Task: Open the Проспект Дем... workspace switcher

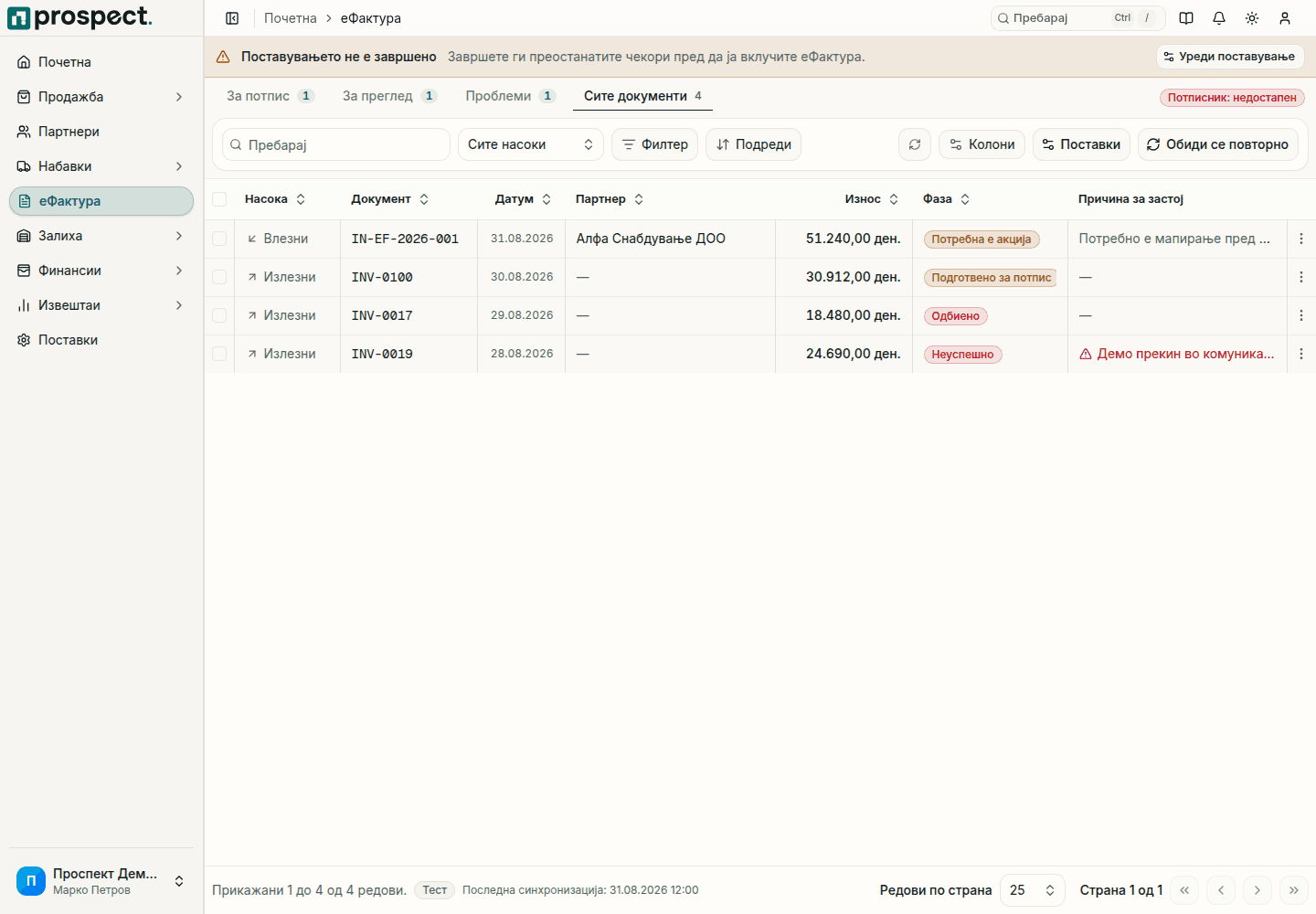Action: coord(101,881)
